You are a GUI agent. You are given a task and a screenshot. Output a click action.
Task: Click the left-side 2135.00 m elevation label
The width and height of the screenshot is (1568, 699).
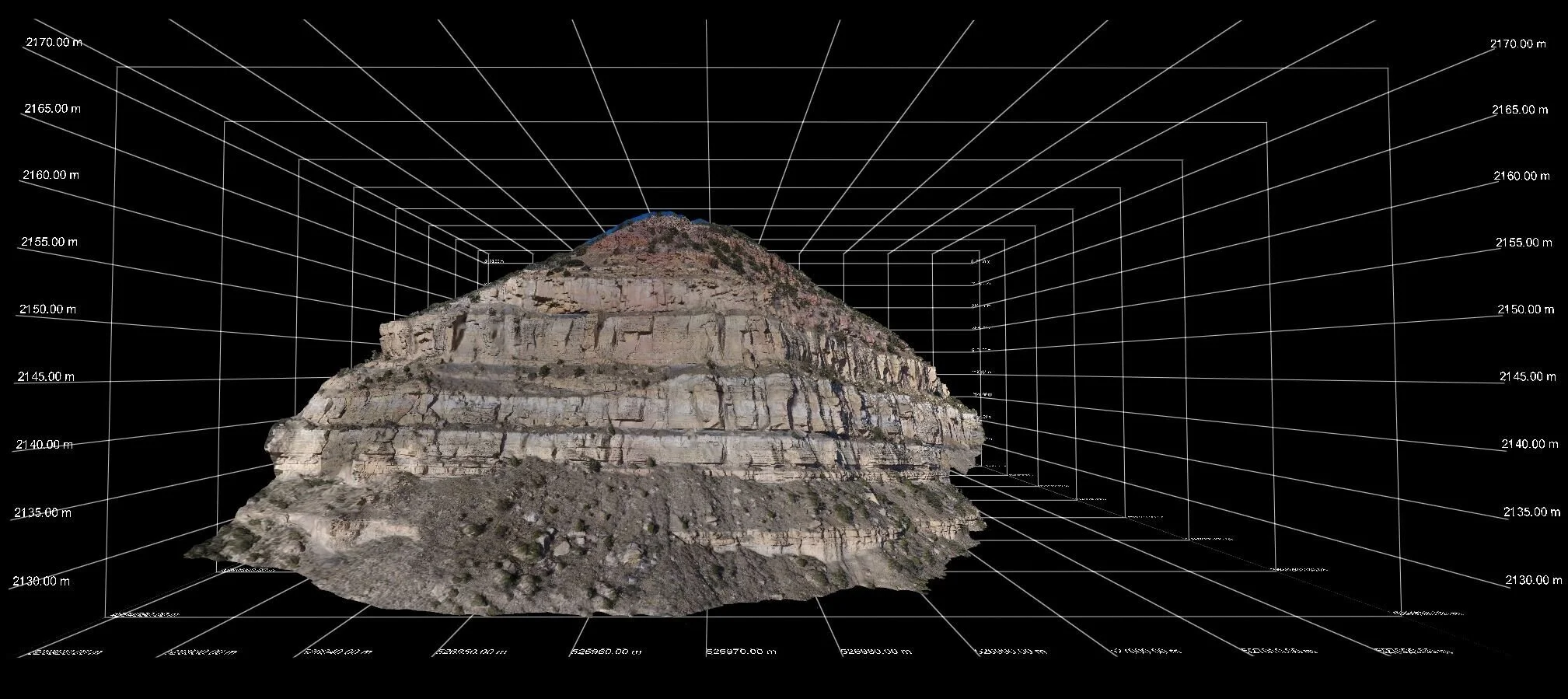[43, 513]
